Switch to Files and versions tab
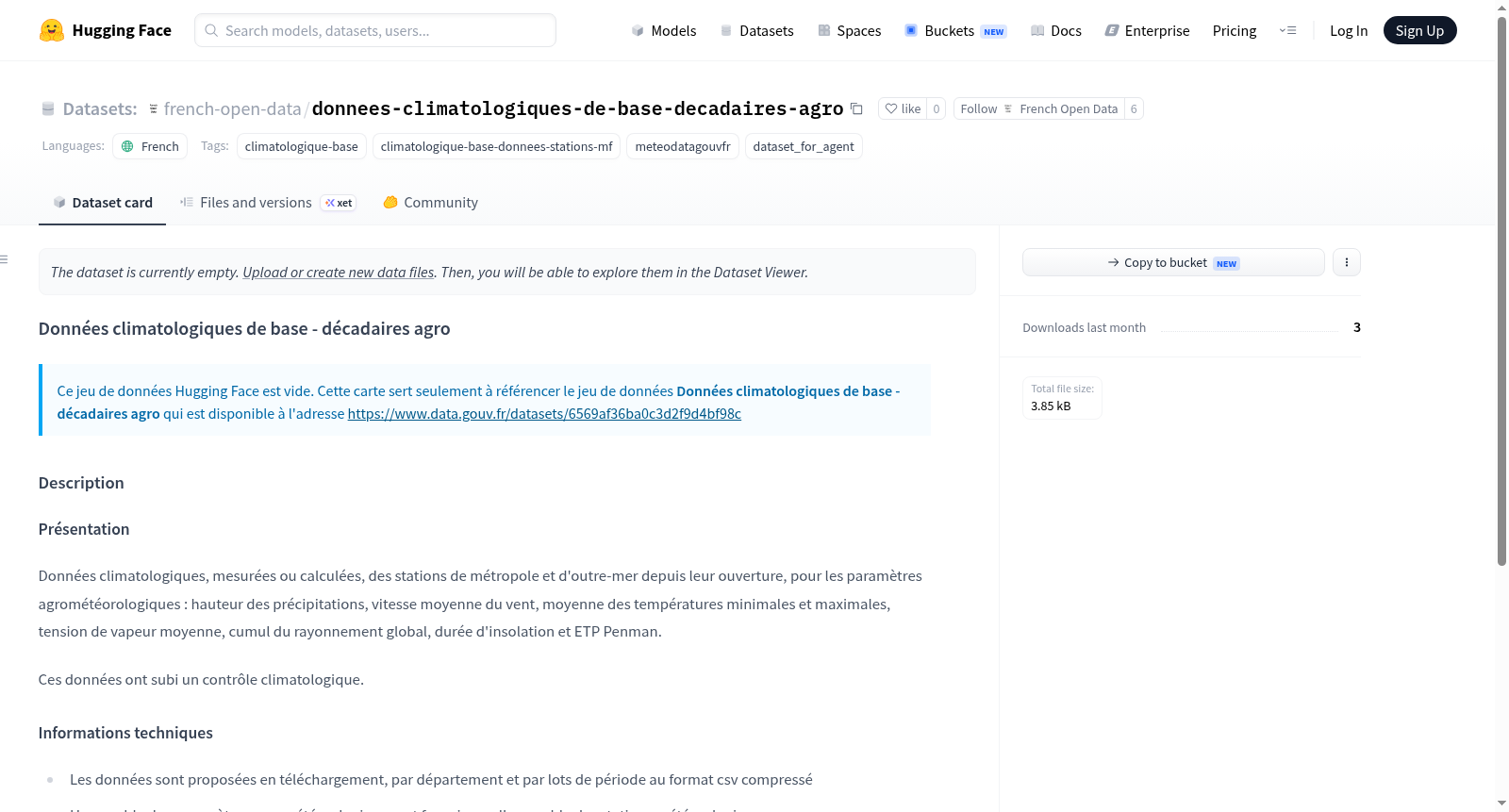 (267, 202)
